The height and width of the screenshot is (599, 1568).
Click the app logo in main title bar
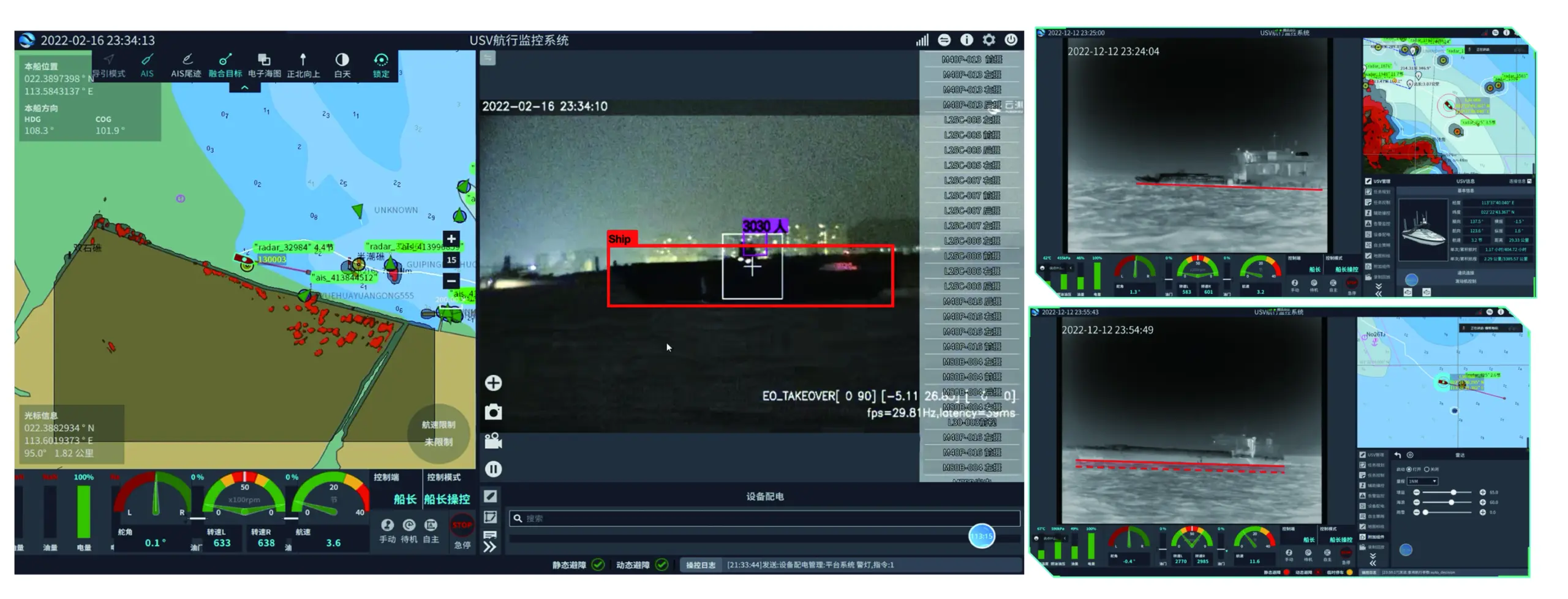tap(27, 40)
